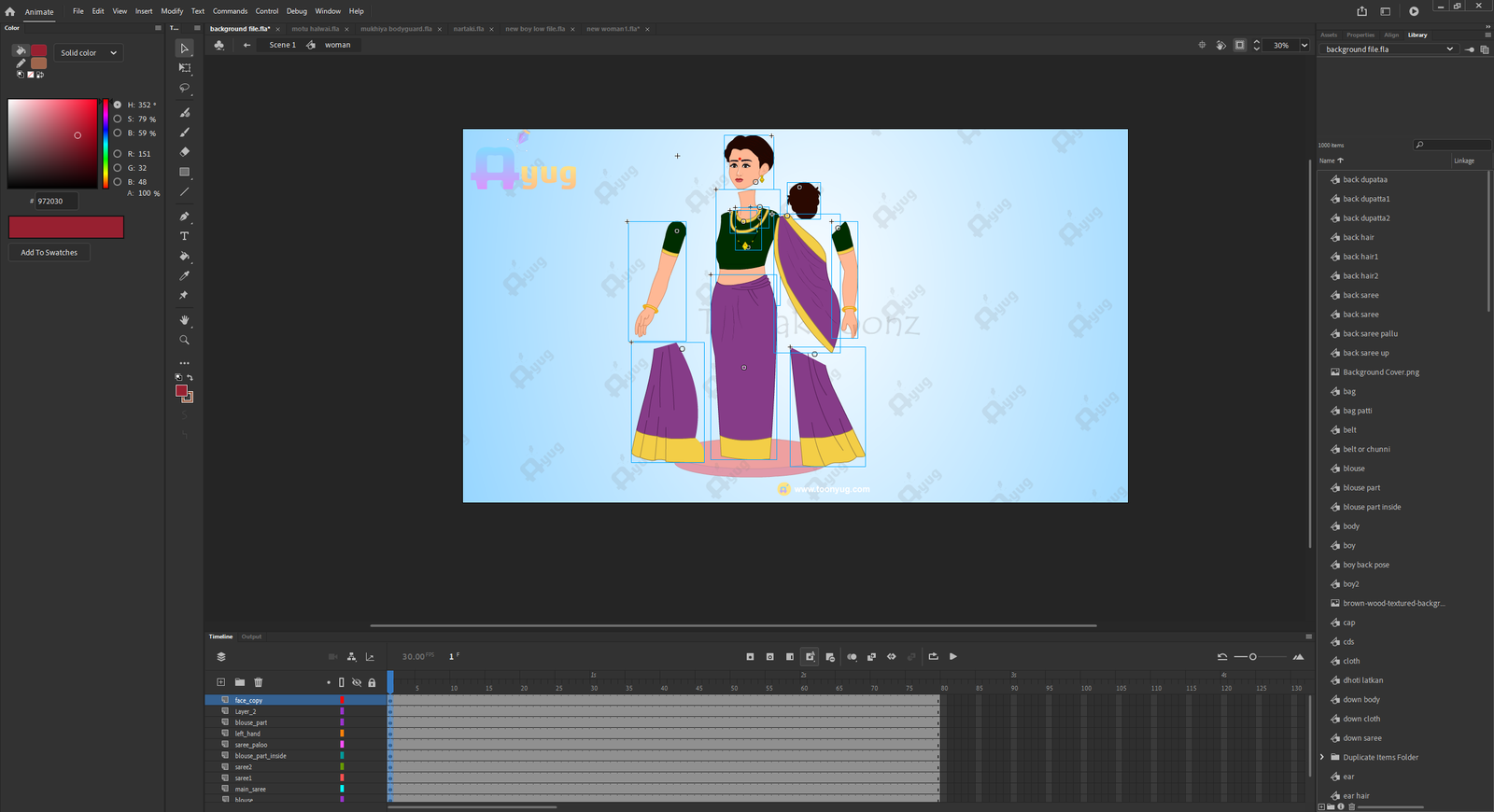
Task: Open the Solid color type dropdown
Action: [89, 53]
